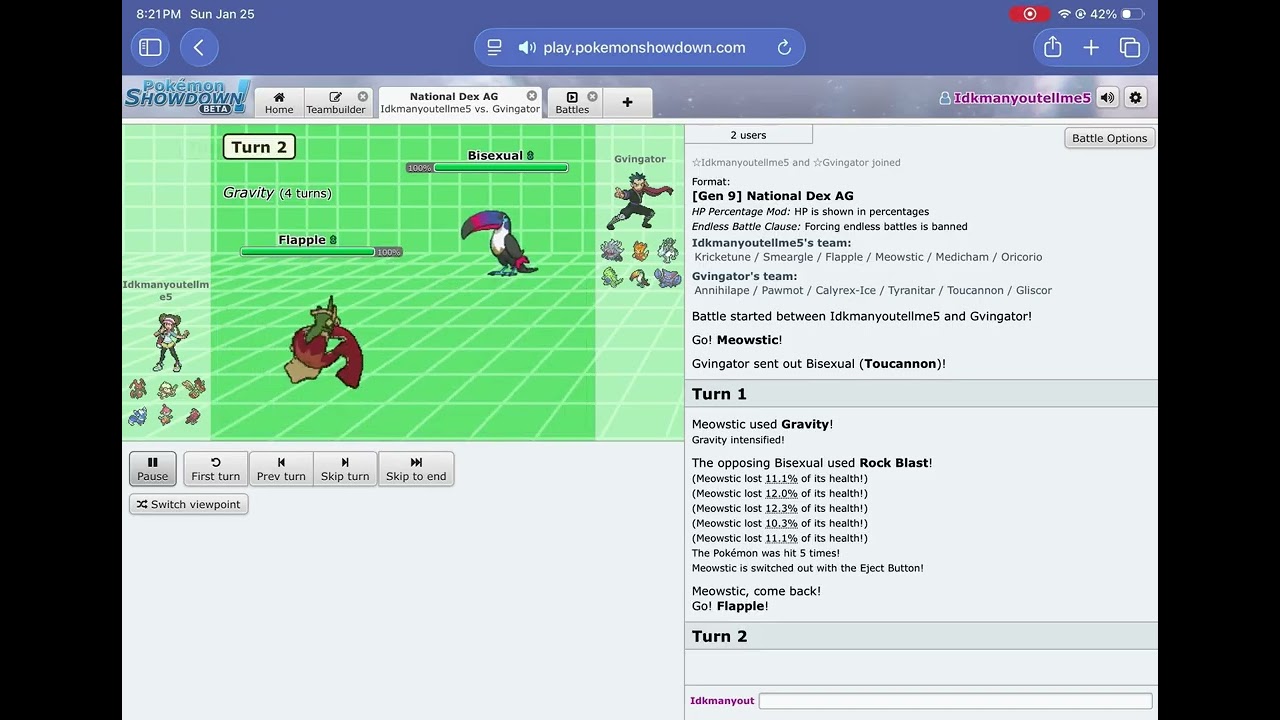Viewport: 1280px width, 720px height.
Task: Show all Safari tabs overview
Action: click(1130, 47)
